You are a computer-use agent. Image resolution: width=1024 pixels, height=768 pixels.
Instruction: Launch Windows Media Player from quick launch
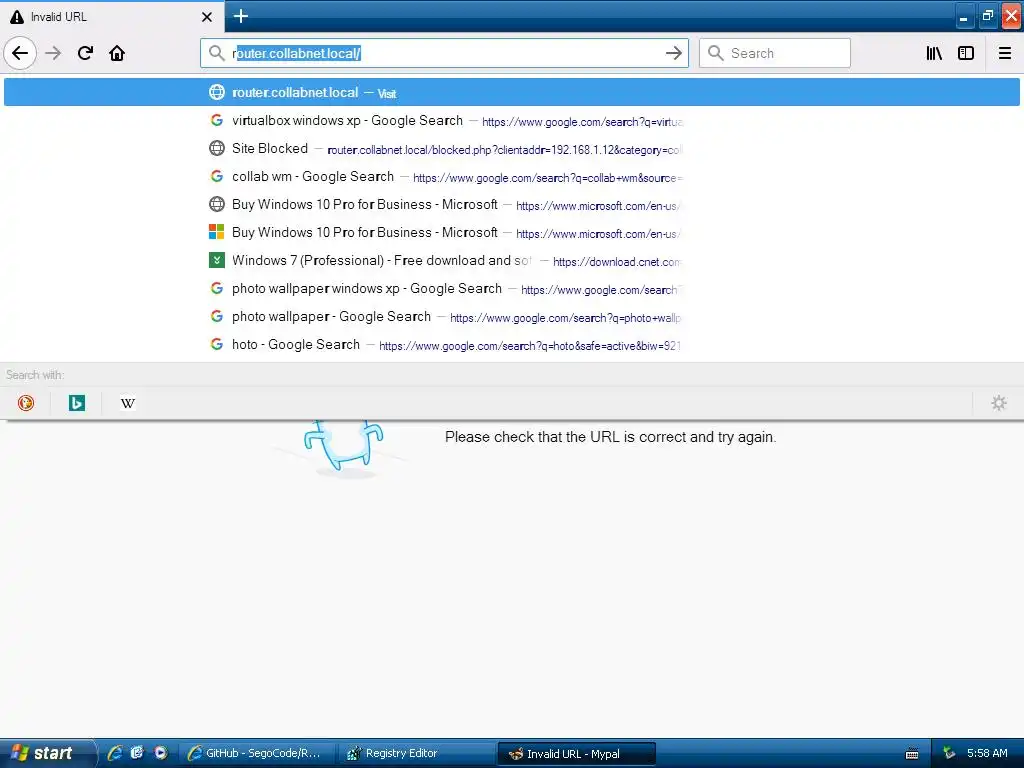click(160, 753)
